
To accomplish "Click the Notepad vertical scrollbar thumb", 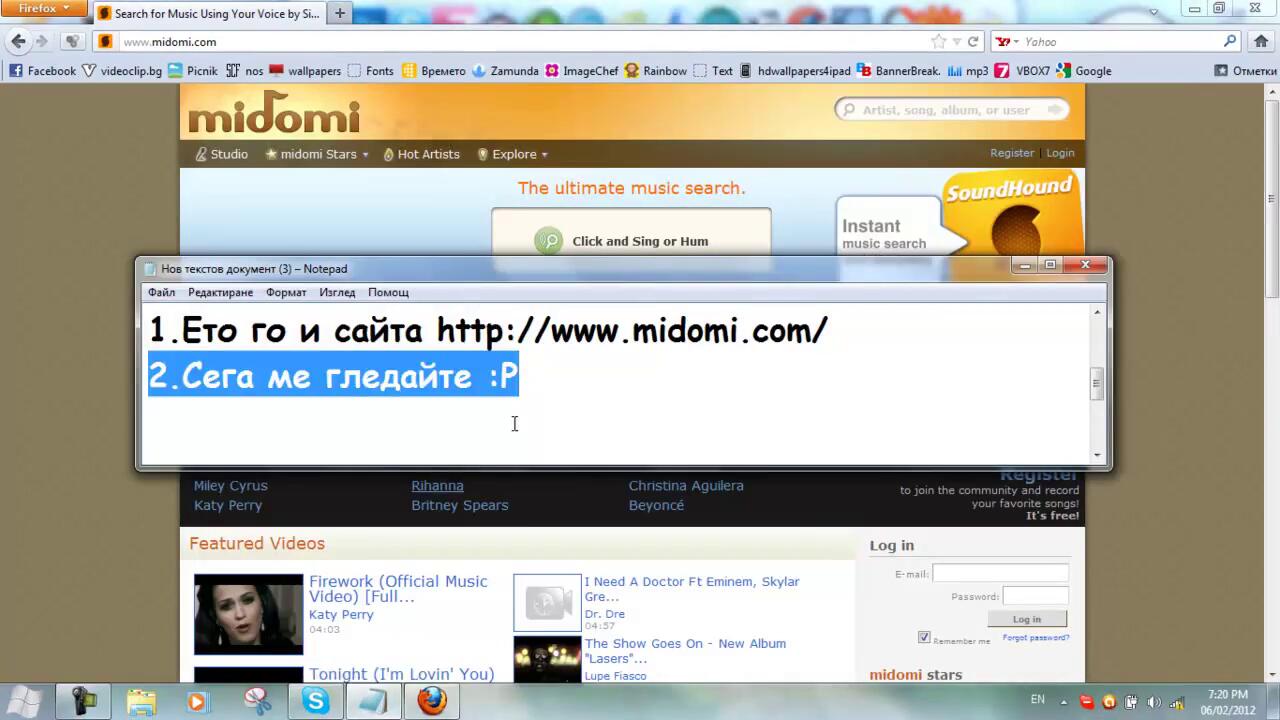I will click(1097, 383).
